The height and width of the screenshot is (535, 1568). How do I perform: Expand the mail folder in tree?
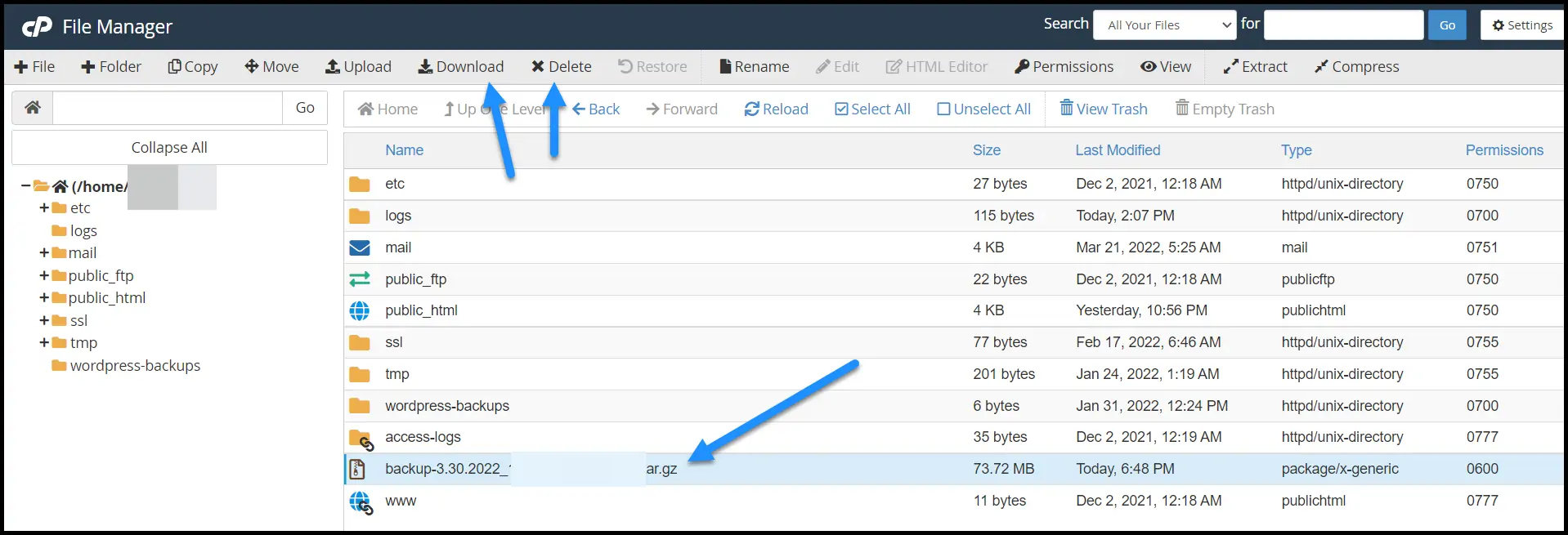click(x=44, y=253)
